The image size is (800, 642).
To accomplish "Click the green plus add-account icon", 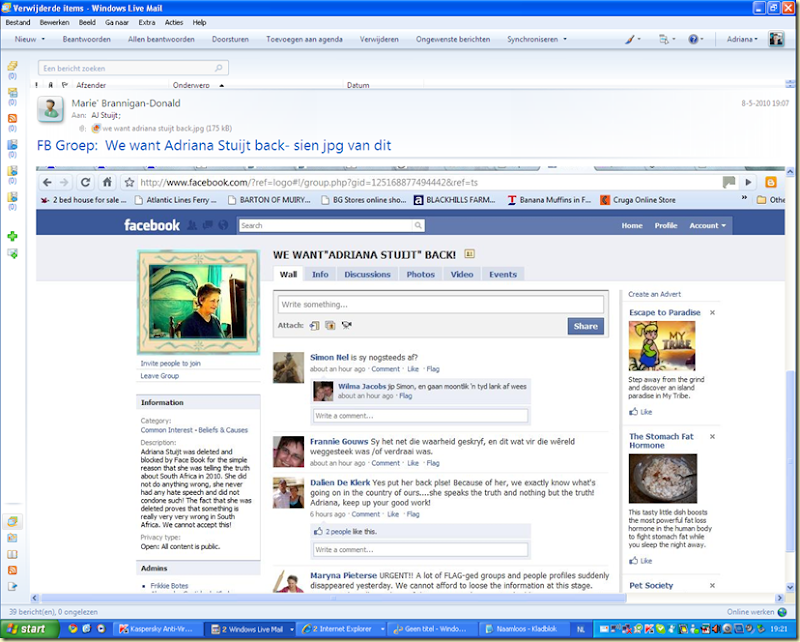I will coord(12,236).
